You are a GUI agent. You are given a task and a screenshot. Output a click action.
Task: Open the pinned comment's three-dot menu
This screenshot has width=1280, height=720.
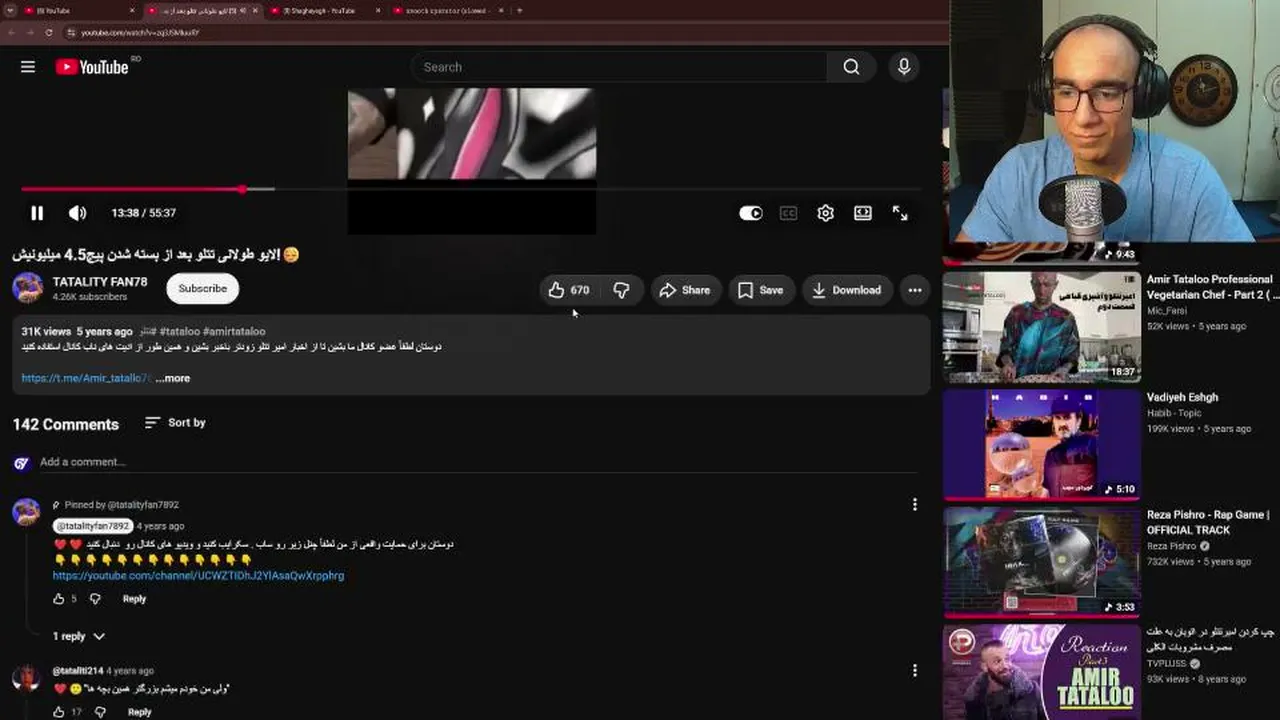[x=914, y=505]
